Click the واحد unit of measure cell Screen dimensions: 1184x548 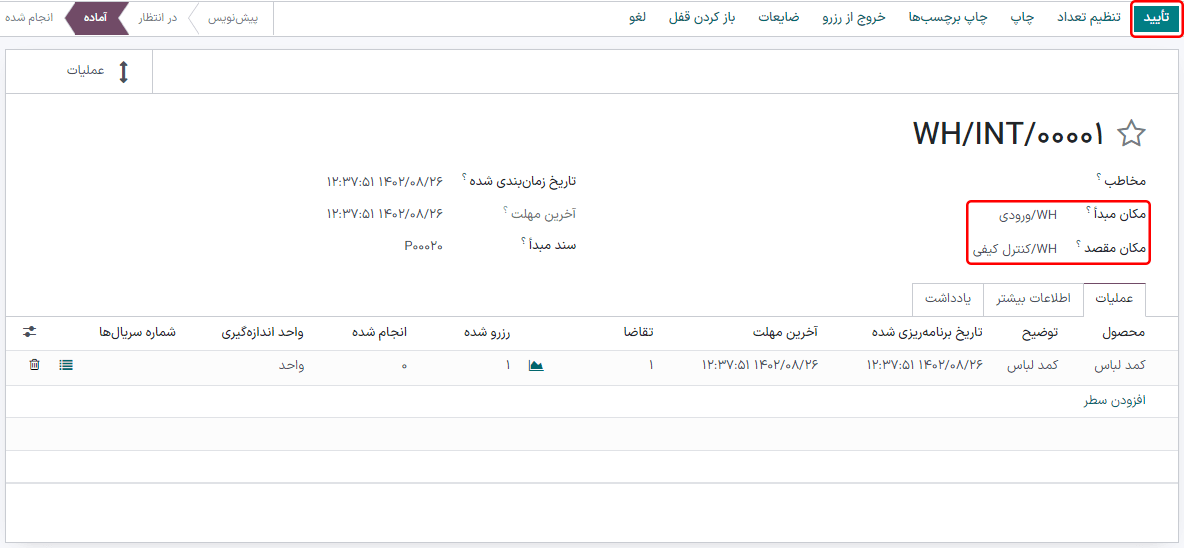[x=291, y=365]
